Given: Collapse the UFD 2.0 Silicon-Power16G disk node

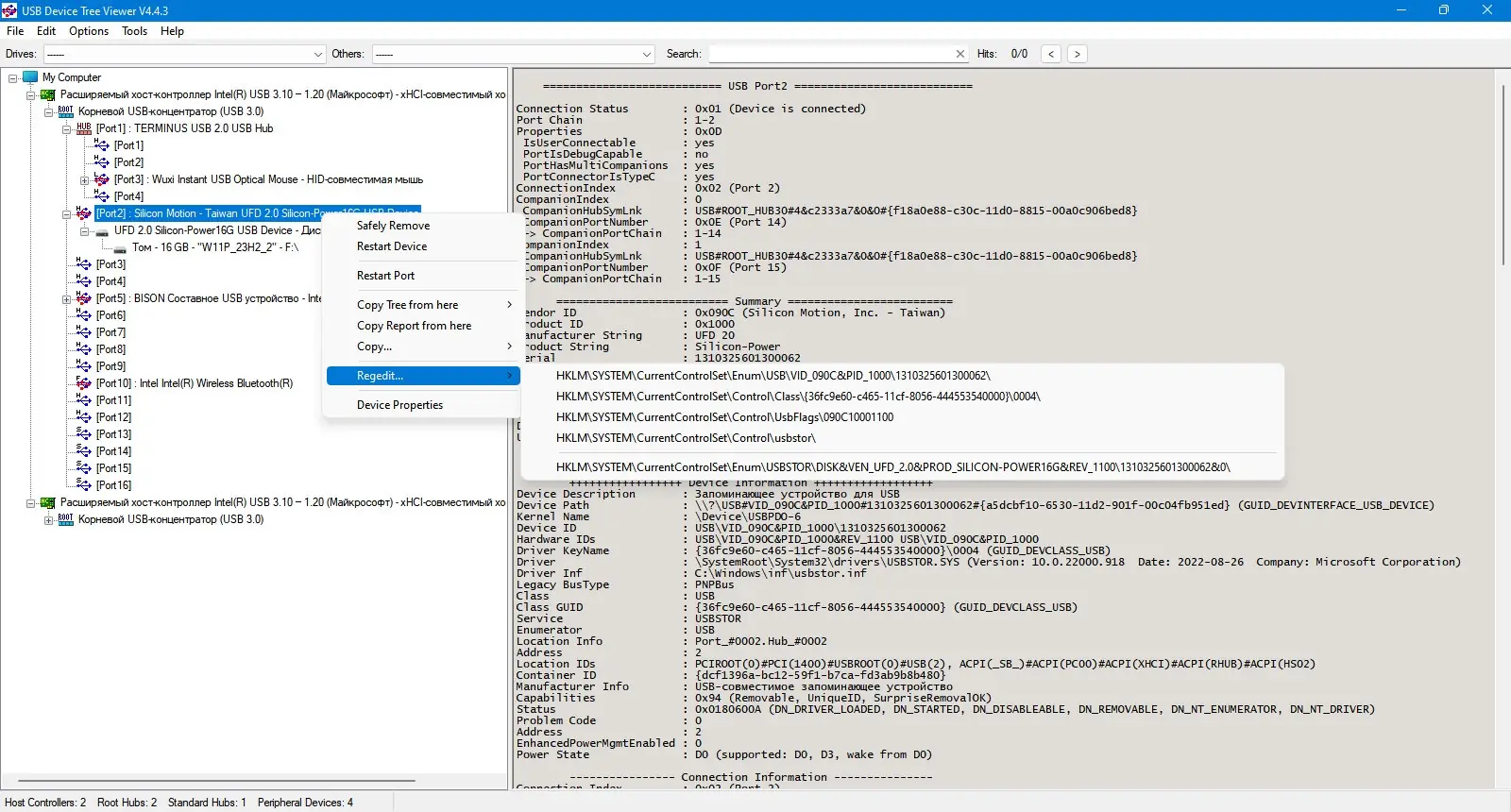Looking at the screenshot, I should 85,230.
